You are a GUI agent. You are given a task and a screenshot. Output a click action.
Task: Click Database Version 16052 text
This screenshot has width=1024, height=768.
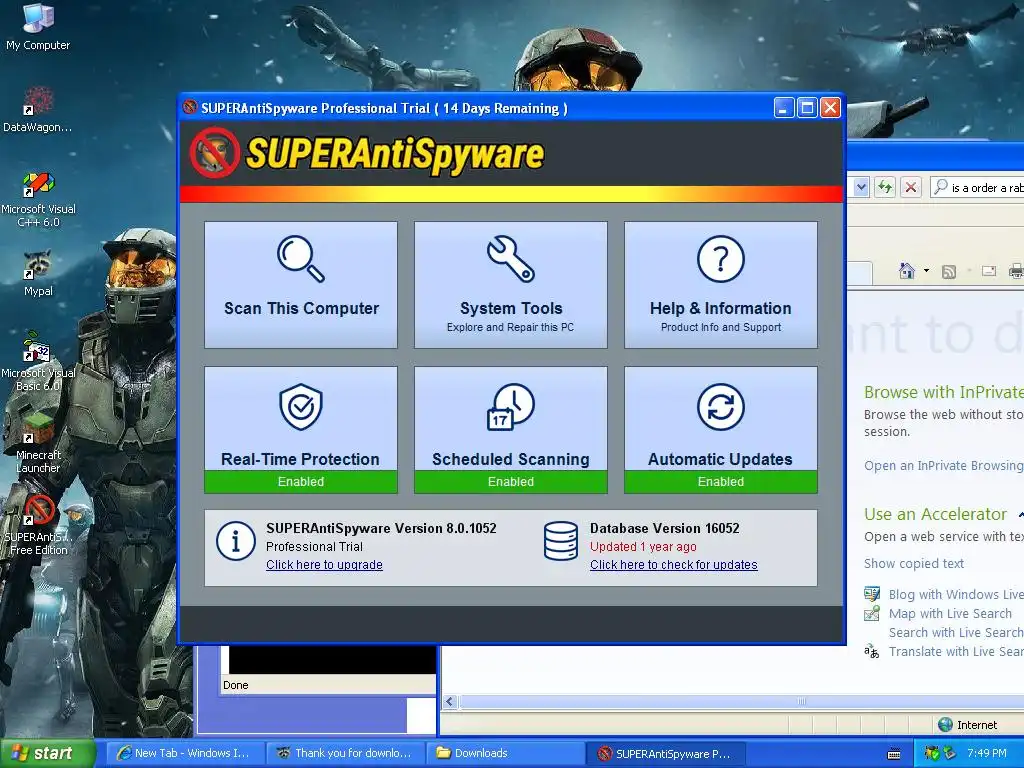(x=664, y=528)
